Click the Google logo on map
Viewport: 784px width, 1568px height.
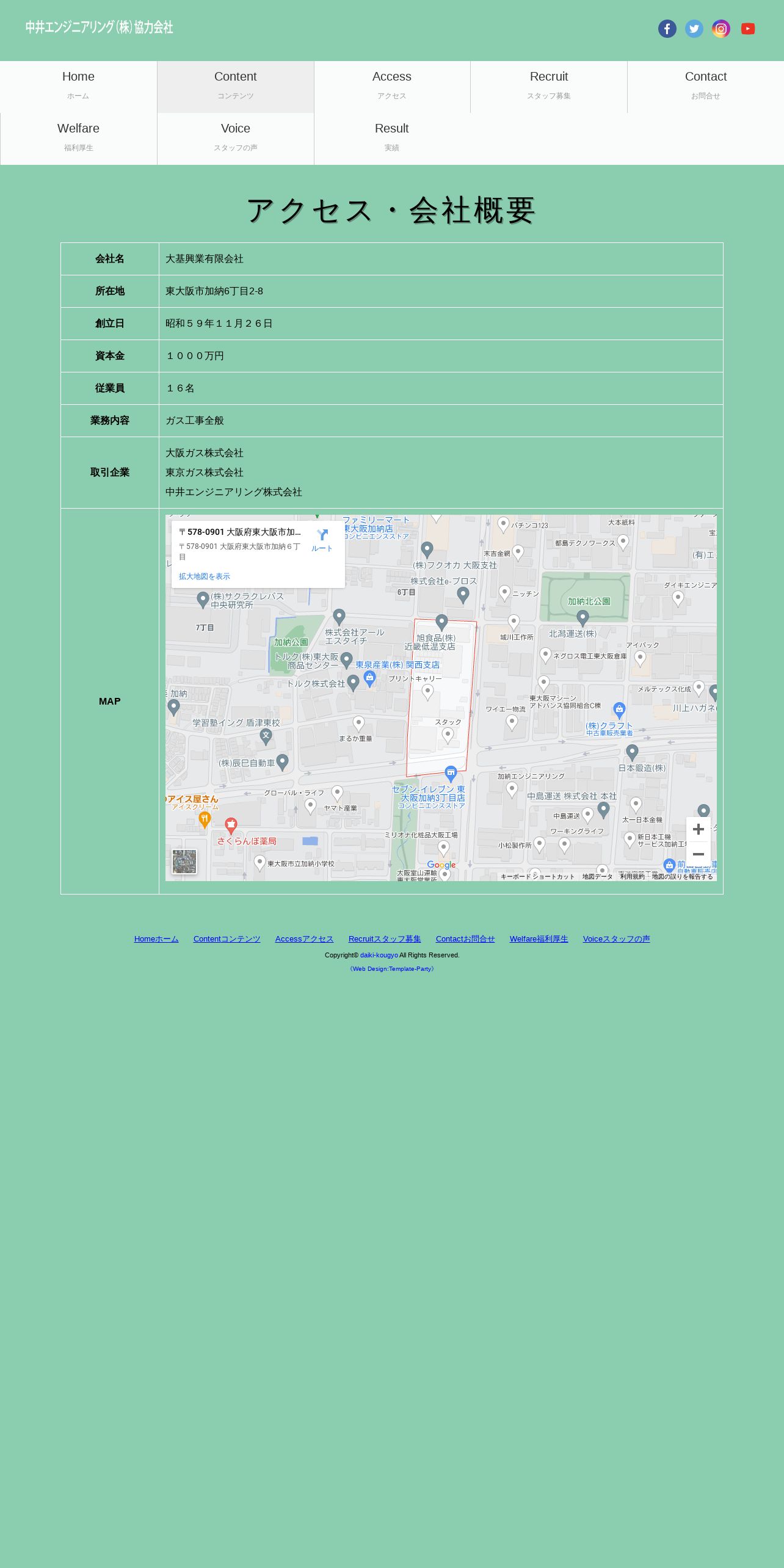coord(441,865)
